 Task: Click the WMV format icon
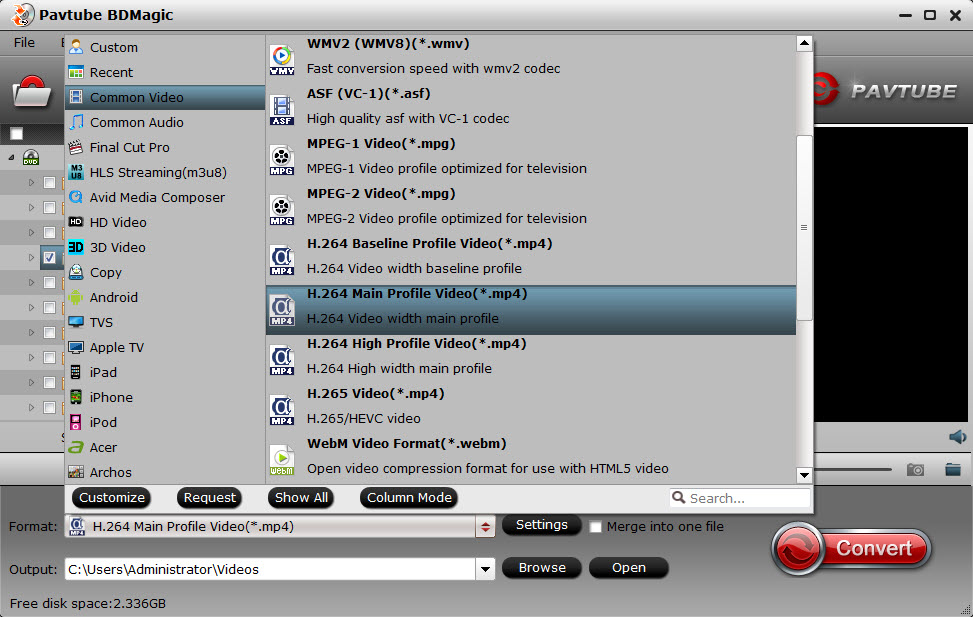(x=282, y=60)
